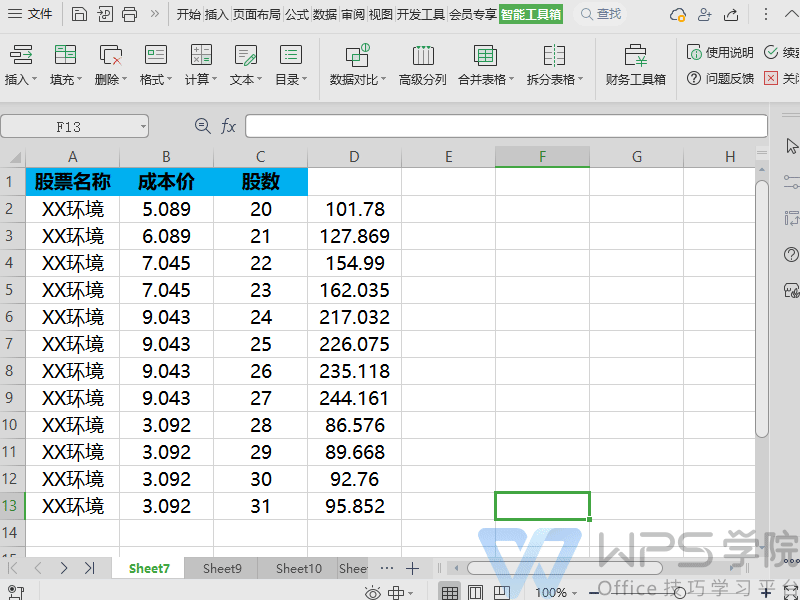Open the 删除 dropdown
Viewport: 800px width, 600px height.
click(111, 65)
